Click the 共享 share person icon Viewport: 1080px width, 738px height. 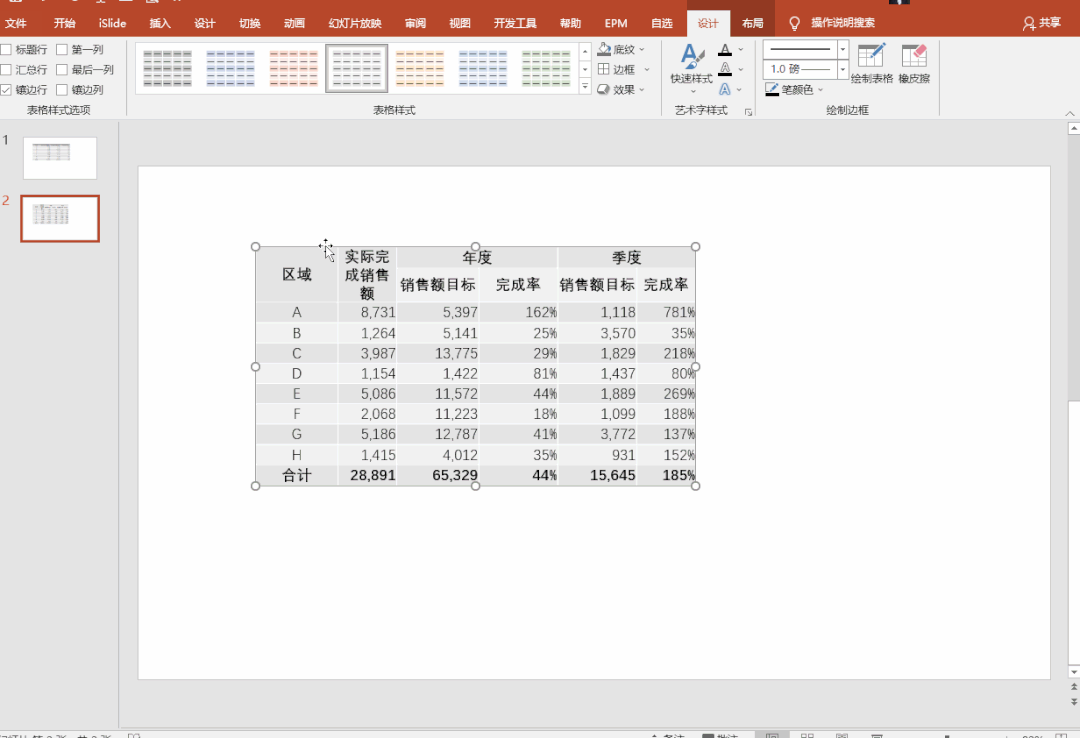[1029, 23]
